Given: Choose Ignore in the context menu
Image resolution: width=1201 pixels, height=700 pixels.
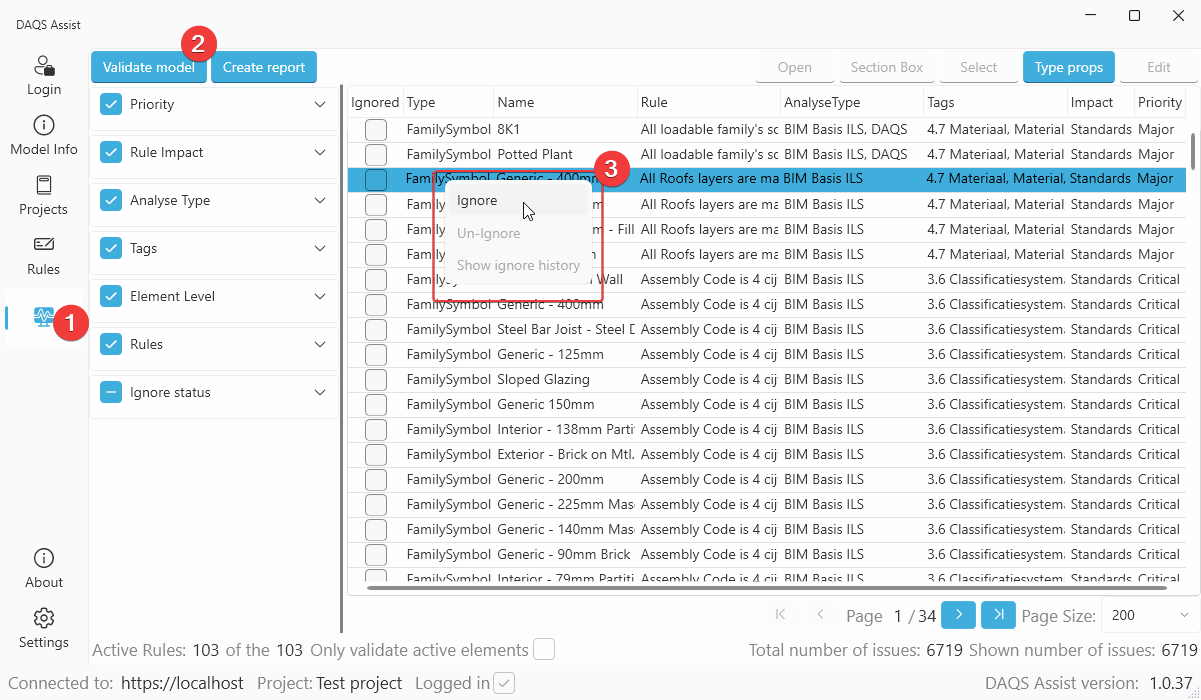Looking at the screenshot, I should coord(477,201).
